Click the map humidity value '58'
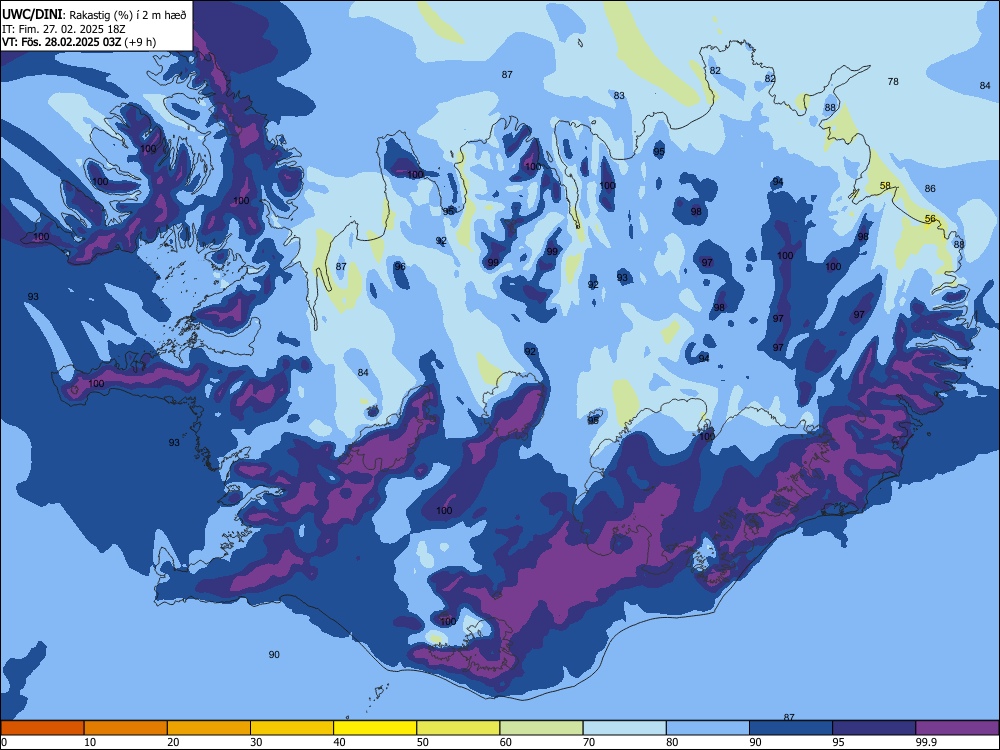Image resolution: width=1000 pixels, height=750 pixels. coord(885,186)
